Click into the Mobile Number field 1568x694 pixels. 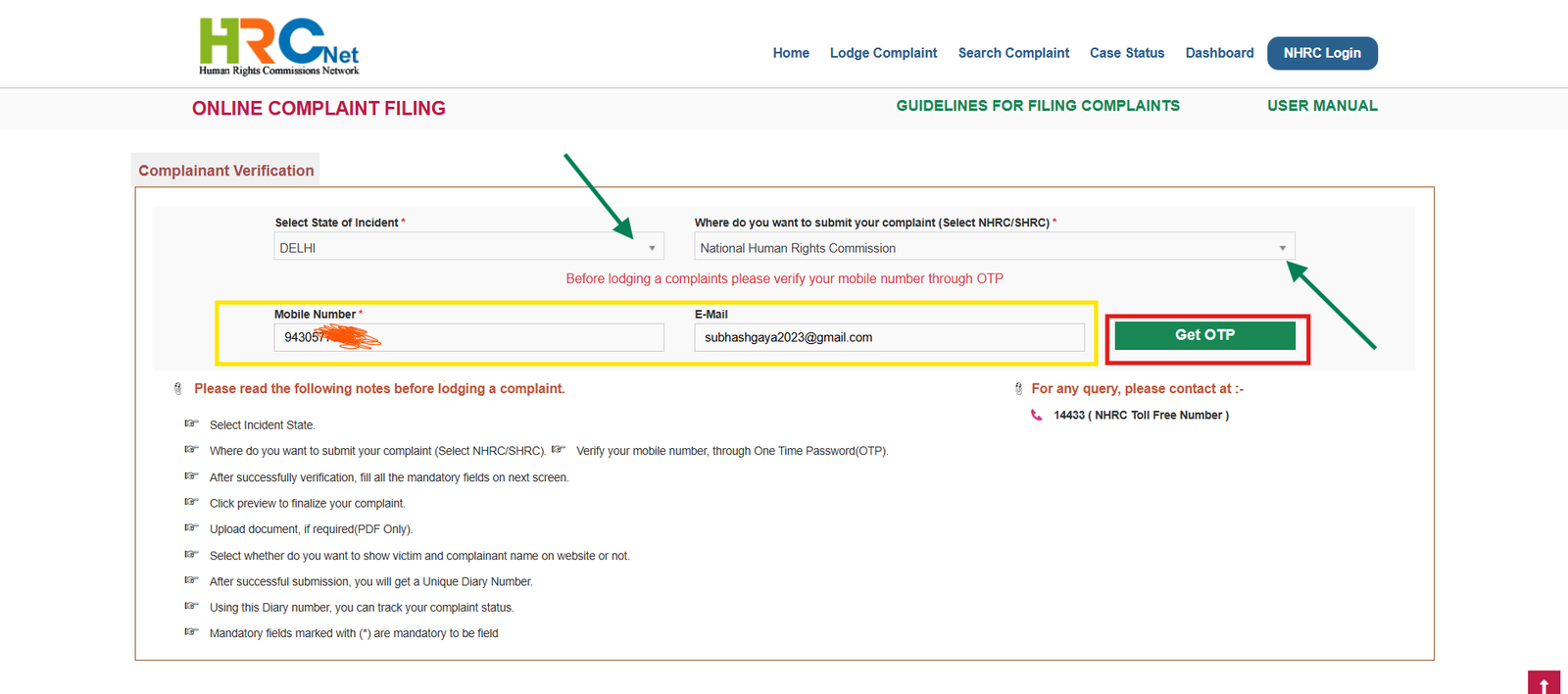click(x=468, y=337)
